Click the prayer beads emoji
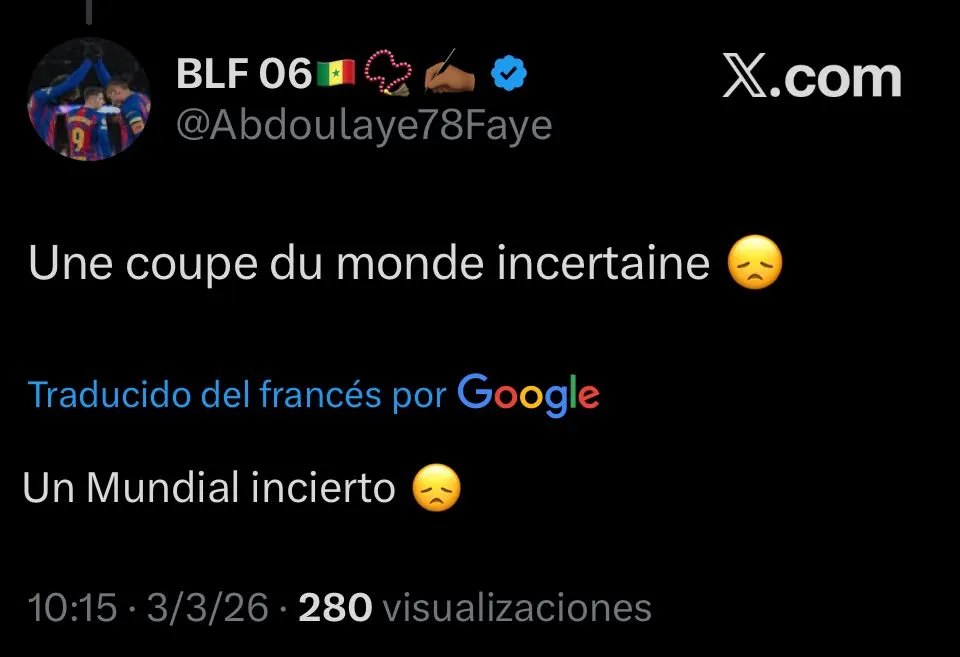The height and width of the screenshot is (657, 960). [x=388, y=72]
